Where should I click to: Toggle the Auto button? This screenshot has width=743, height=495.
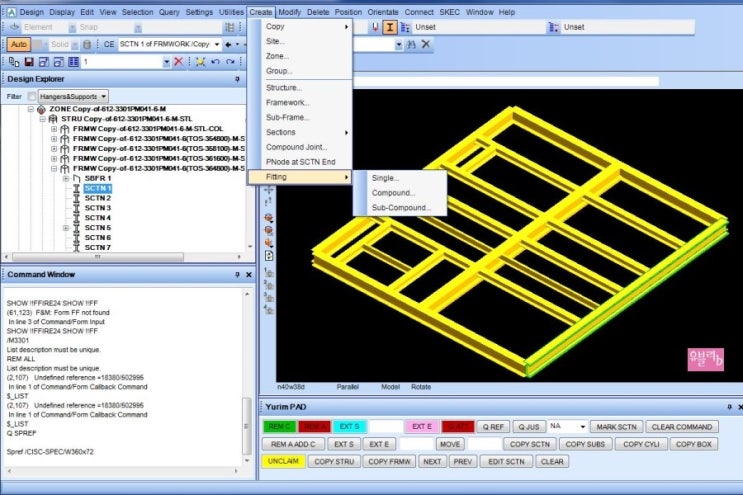[19, 45]
